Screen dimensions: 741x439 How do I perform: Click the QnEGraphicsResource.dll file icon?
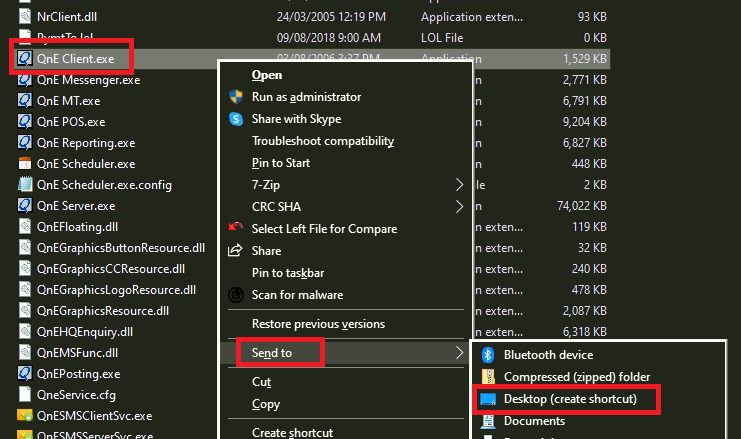25,310
